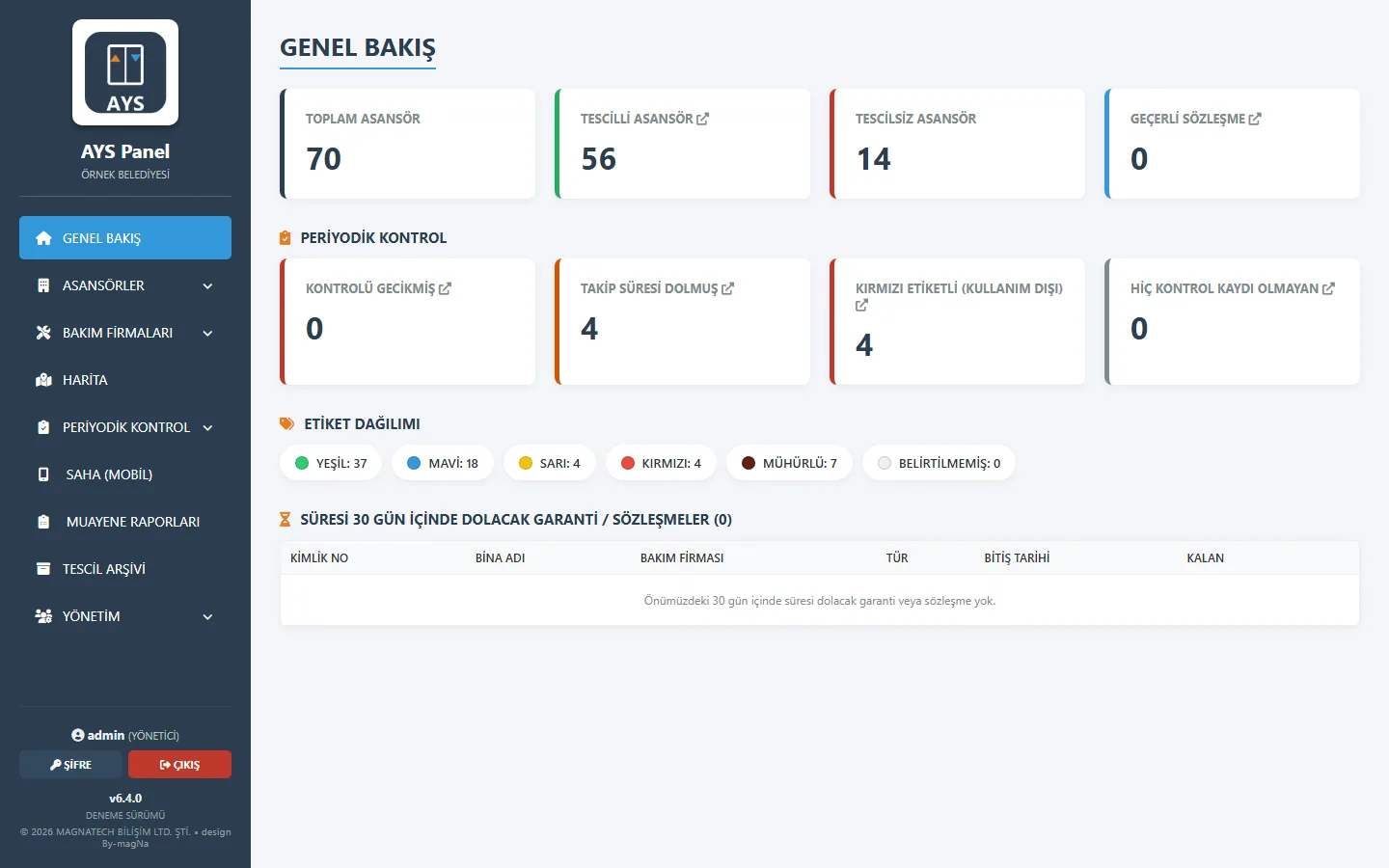Image resolution: width=1389 pixels, height=868 pixels.
Task: Click the red Çıkış logout button
Action: pyautogui.click(x=179, y=764)
